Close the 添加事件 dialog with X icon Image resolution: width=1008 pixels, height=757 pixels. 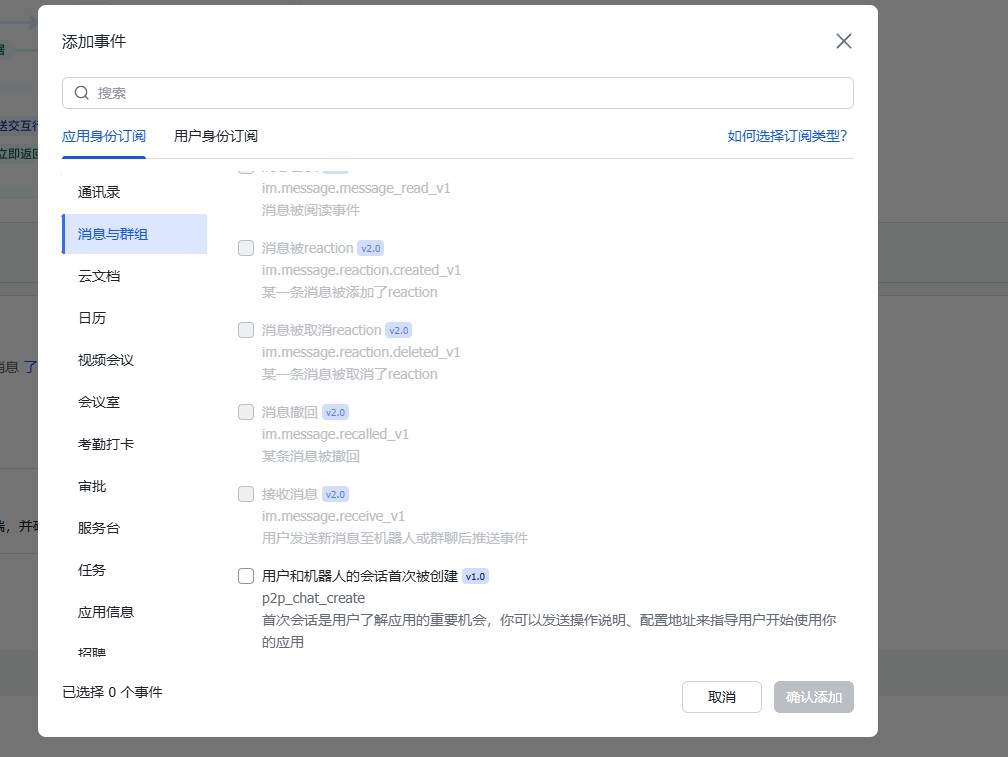point(843,41)
